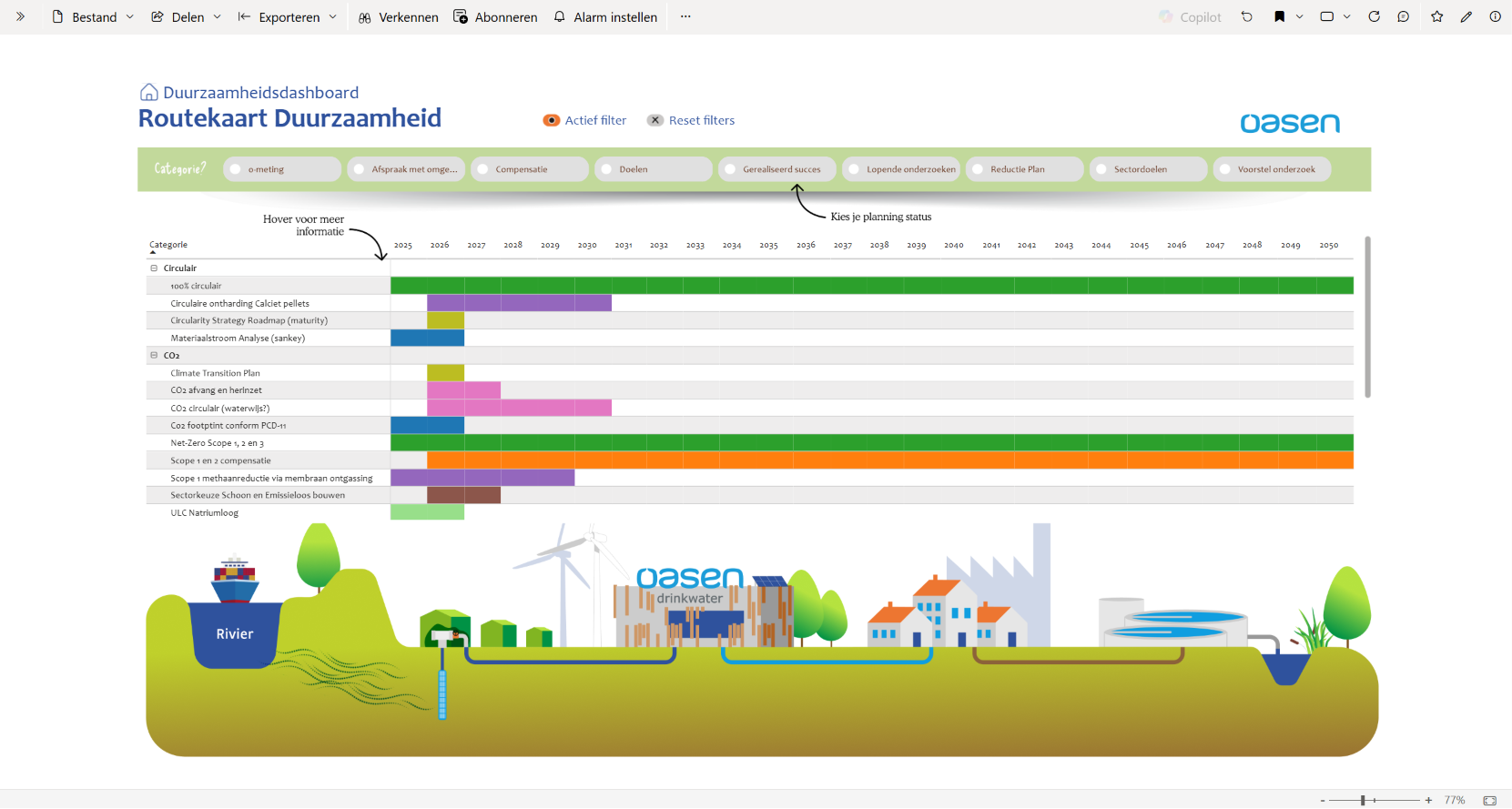Image resolution: width=1512 pixels, height=809 pixels.
Task: Click Reset filters
Action: click(x=691, y=120)
